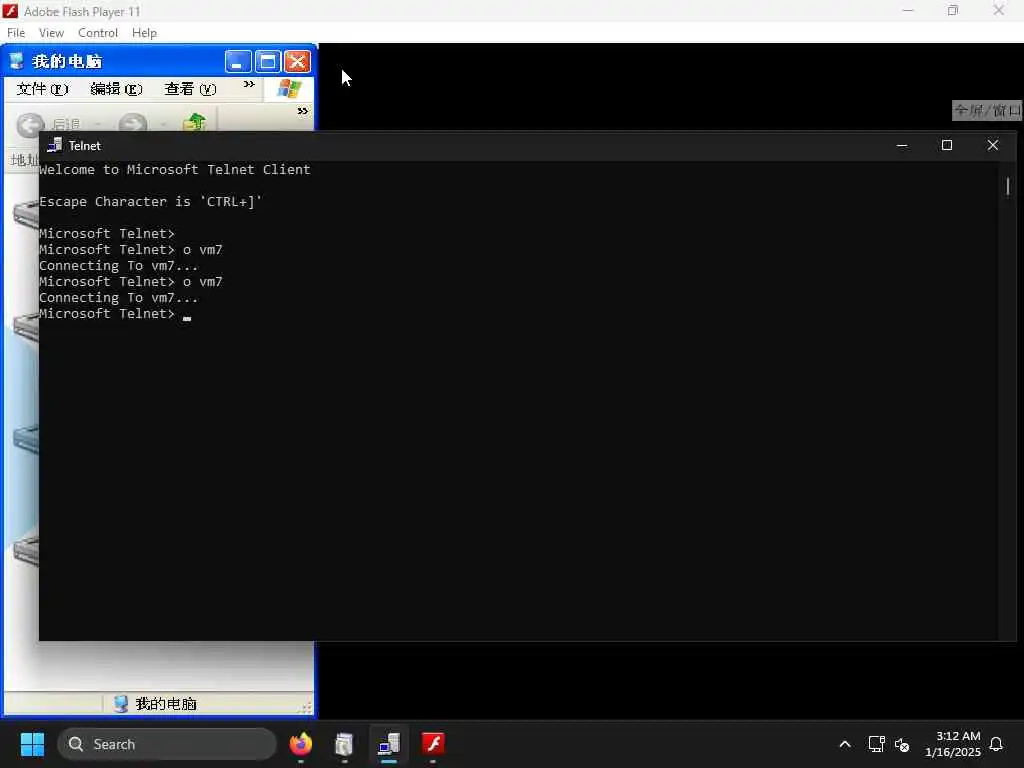1024x768 pixels.
Task: Click the Back arrow in 我的电脑 toolbar
Action: [x=30, y=124]
